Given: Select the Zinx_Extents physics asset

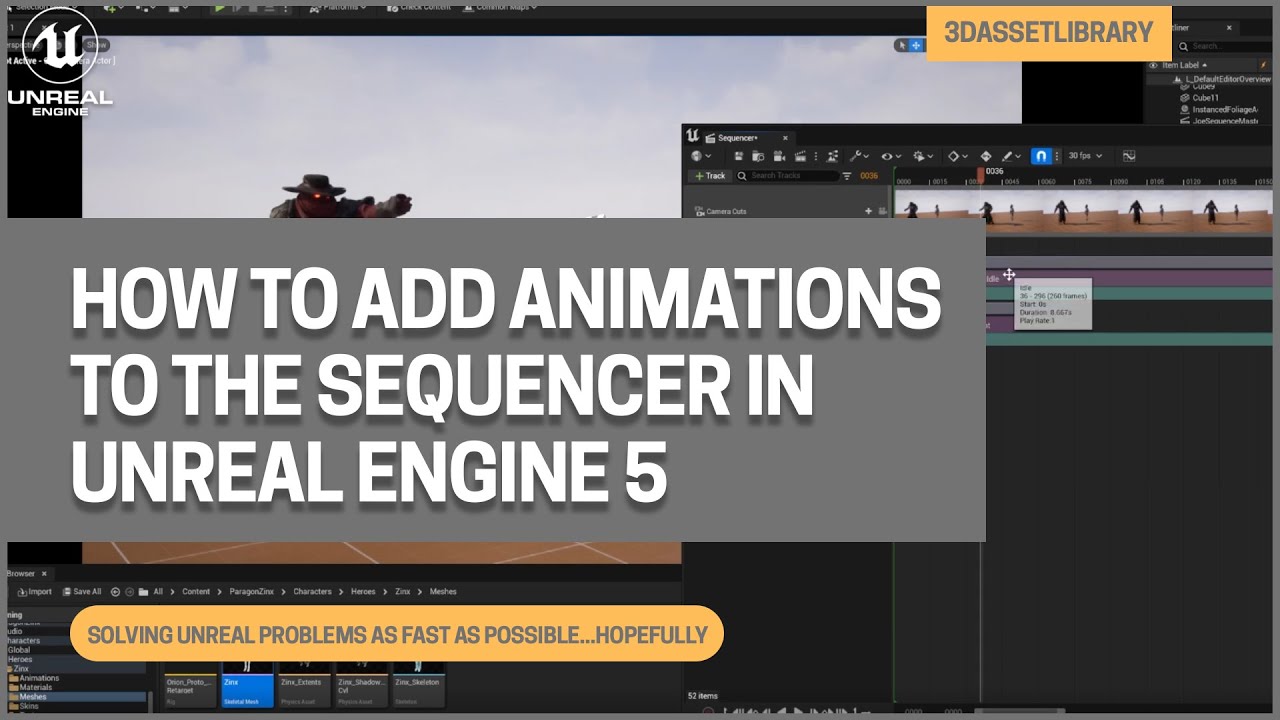Looking at the screenshot, I should point(305,684).
